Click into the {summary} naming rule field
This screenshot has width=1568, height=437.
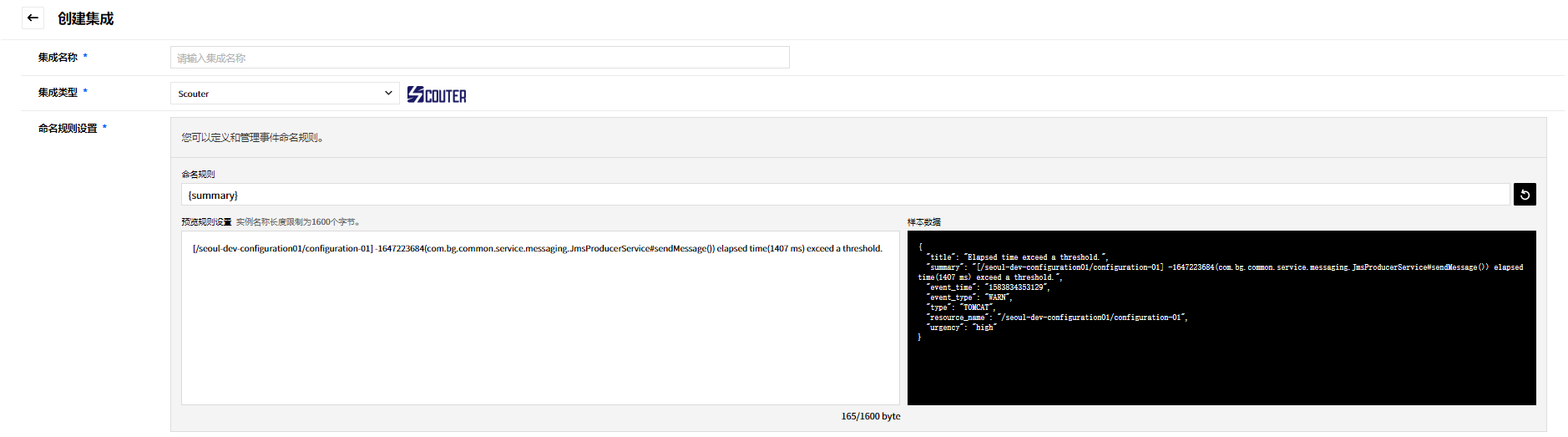845,195
